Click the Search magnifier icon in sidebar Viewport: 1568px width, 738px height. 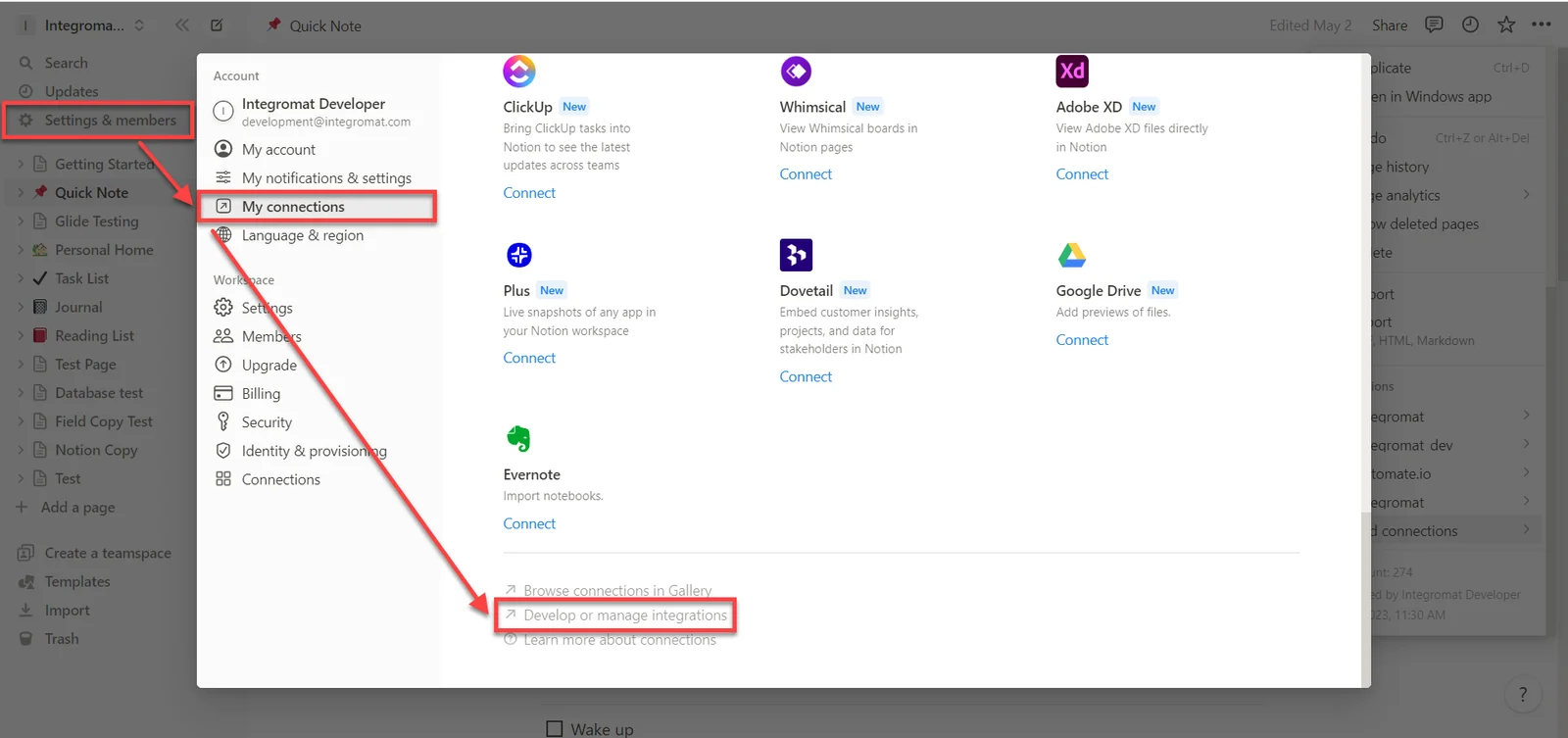(26, 63)
